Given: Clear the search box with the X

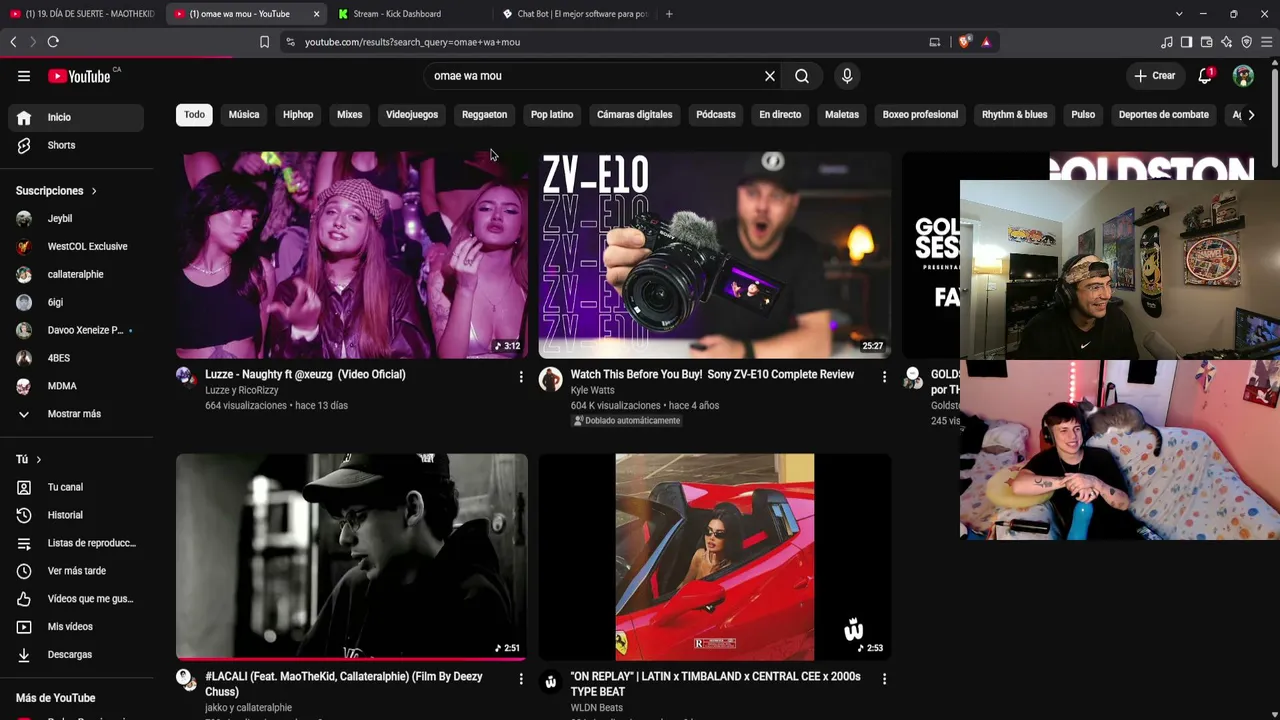Looking at the screenshot, I should tap(770, 76).
